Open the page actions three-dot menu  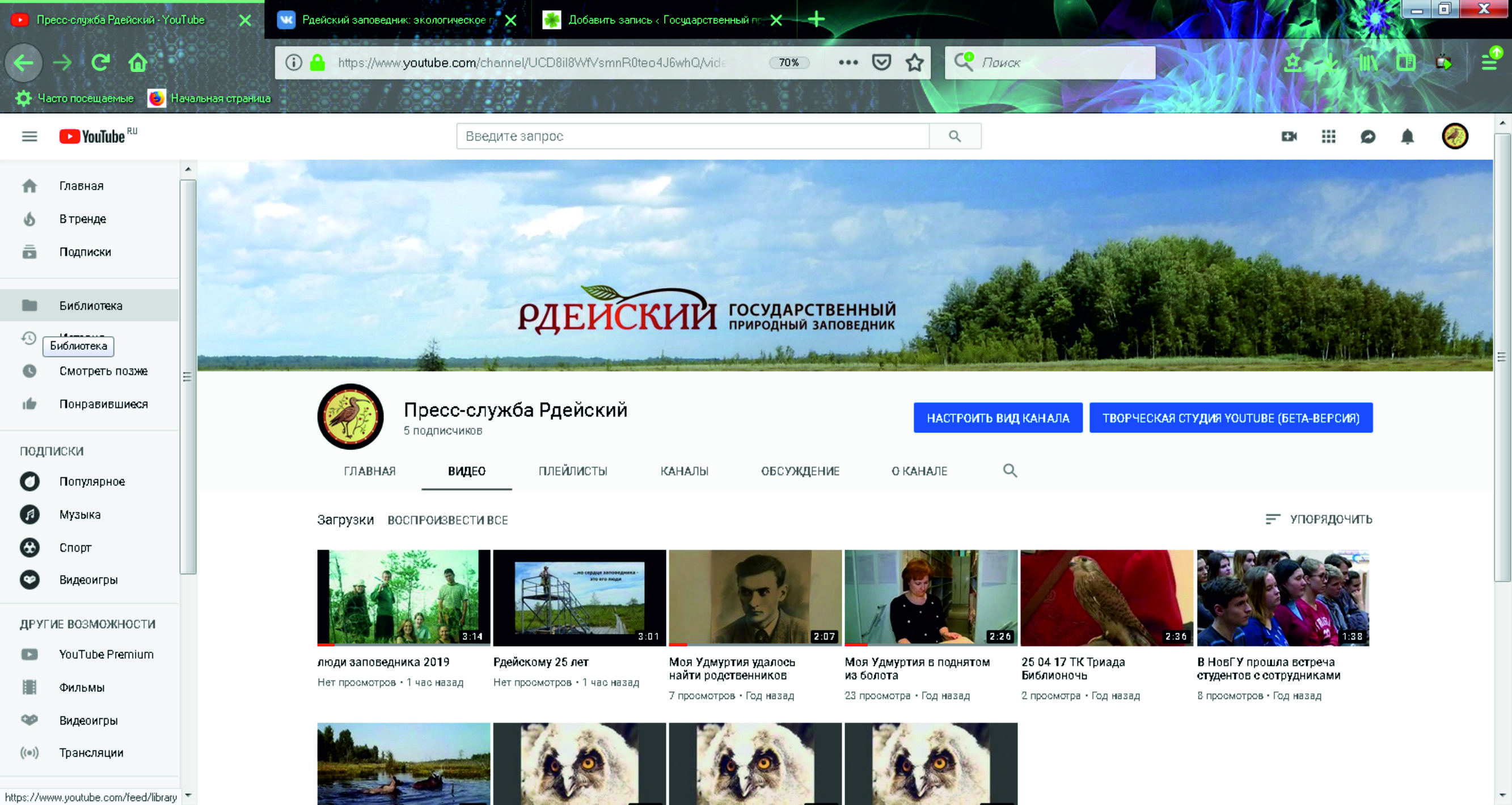coord(847,62)
